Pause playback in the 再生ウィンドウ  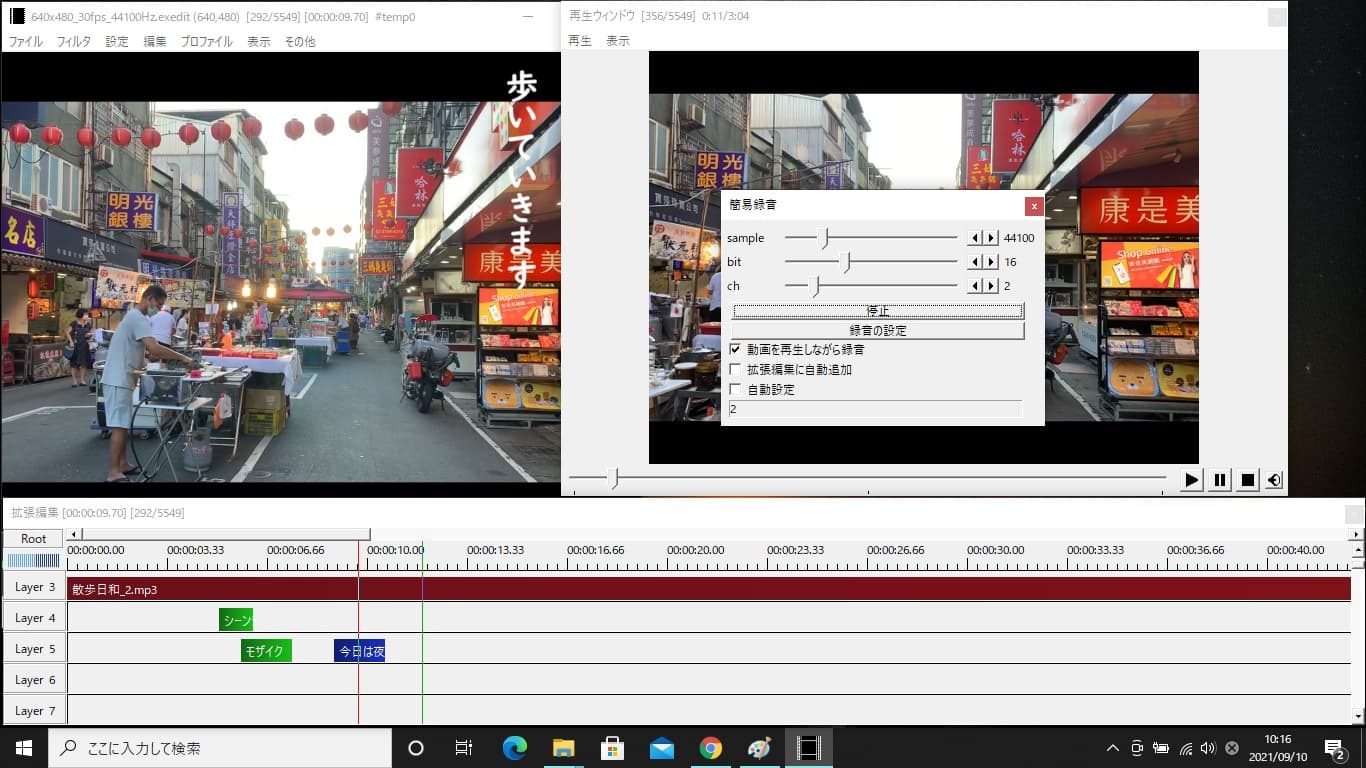click(x=1220, y=480)
